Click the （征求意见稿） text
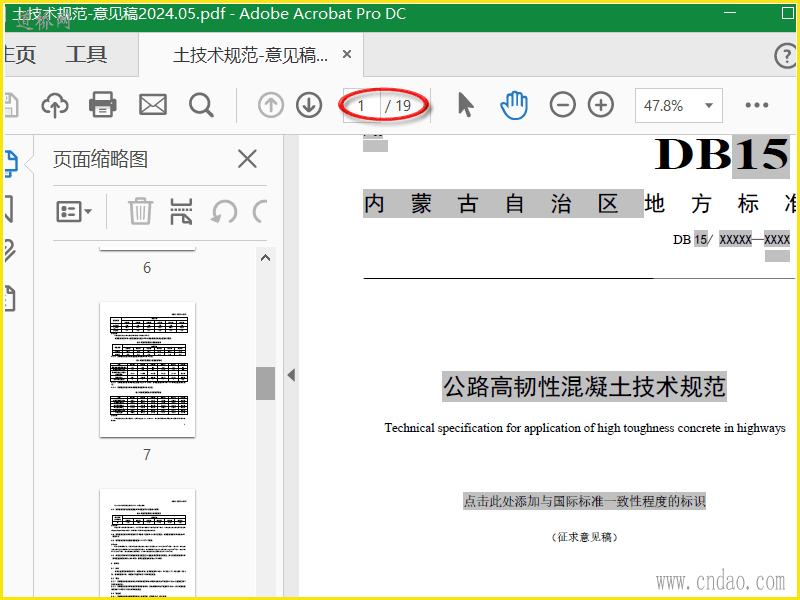Viewport: 800px width, 600px height. 585,537
